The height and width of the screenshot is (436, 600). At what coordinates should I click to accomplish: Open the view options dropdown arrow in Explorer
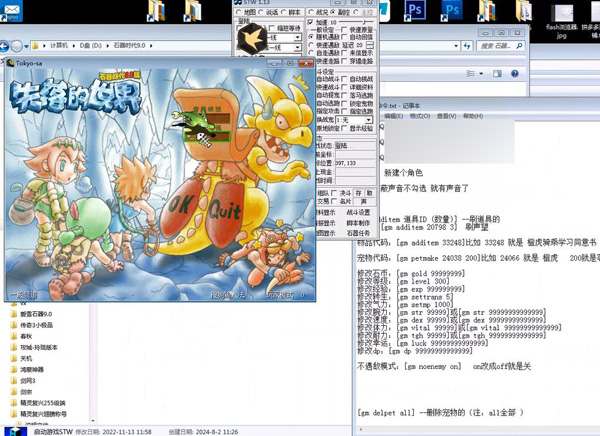pyautogui.click(x=481, y=73)
